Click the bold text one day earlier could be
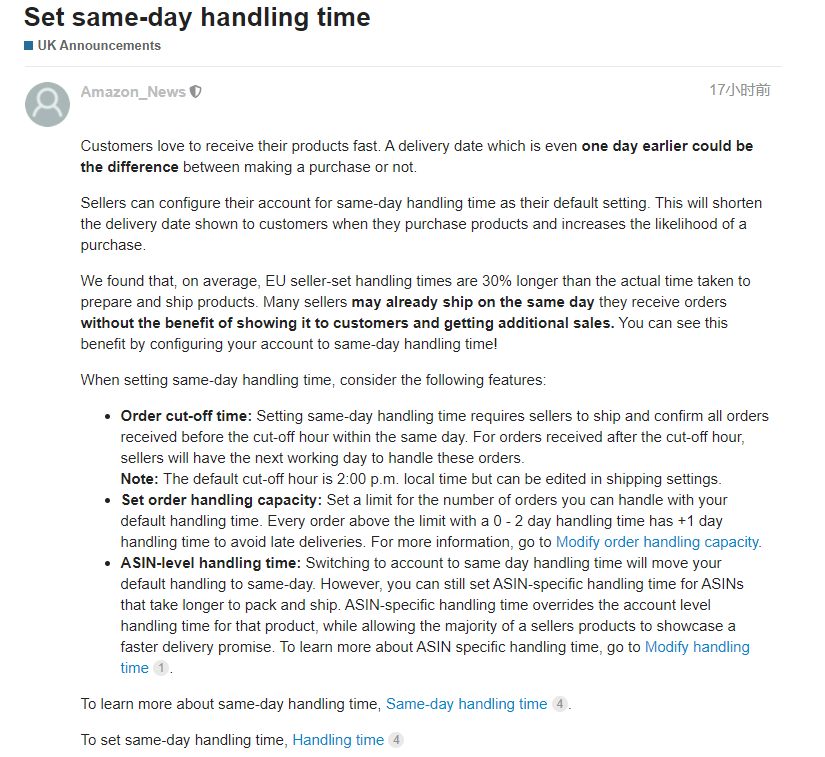 click(x=667, y=146)
